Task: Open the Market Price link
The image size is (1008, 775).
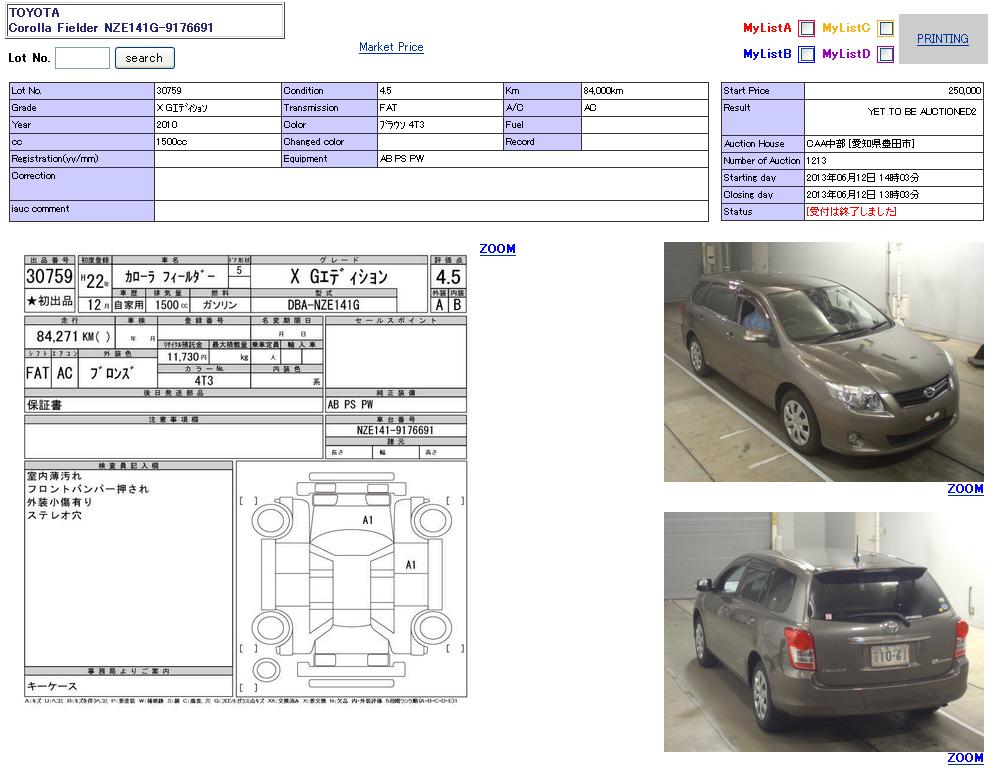Action: click(391, 47)
